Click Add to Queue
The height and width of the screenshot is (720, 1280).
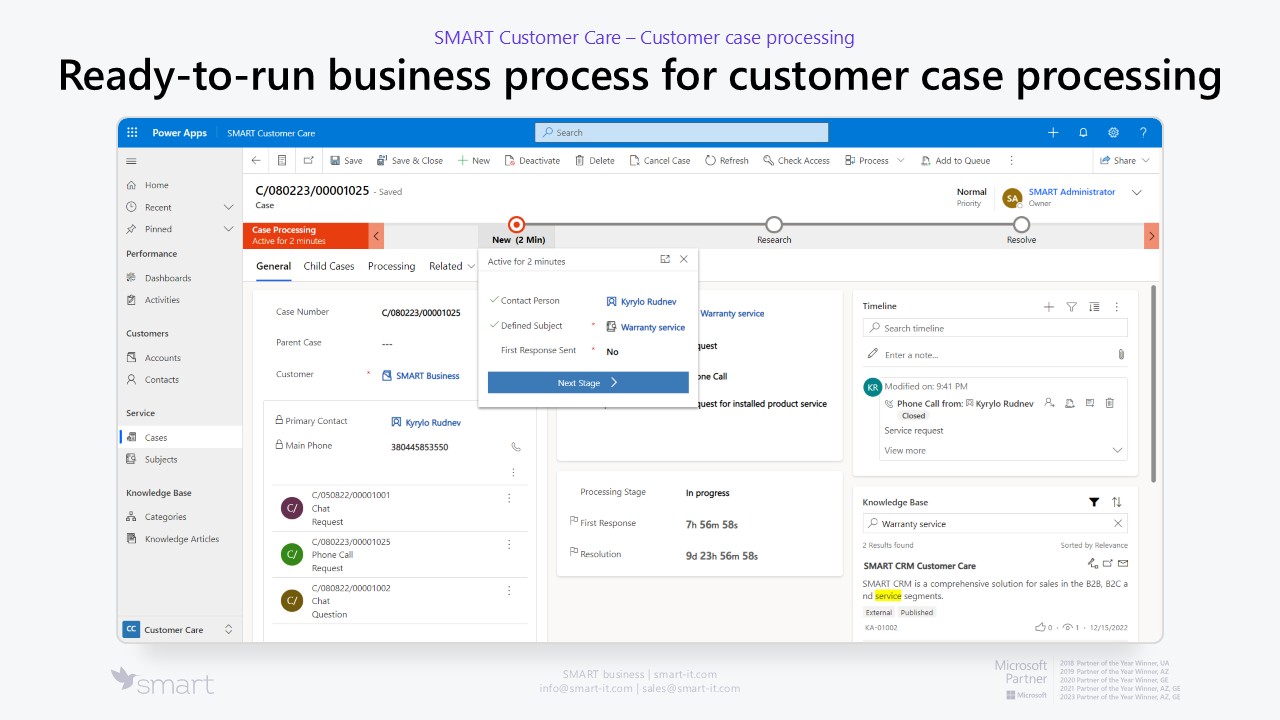955,160
